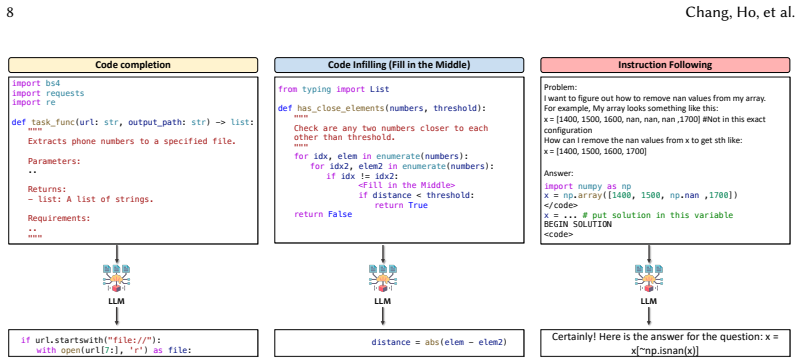
Task: Click 'Check are any two numbers closer to each'
Action: (x=391, y=128)
